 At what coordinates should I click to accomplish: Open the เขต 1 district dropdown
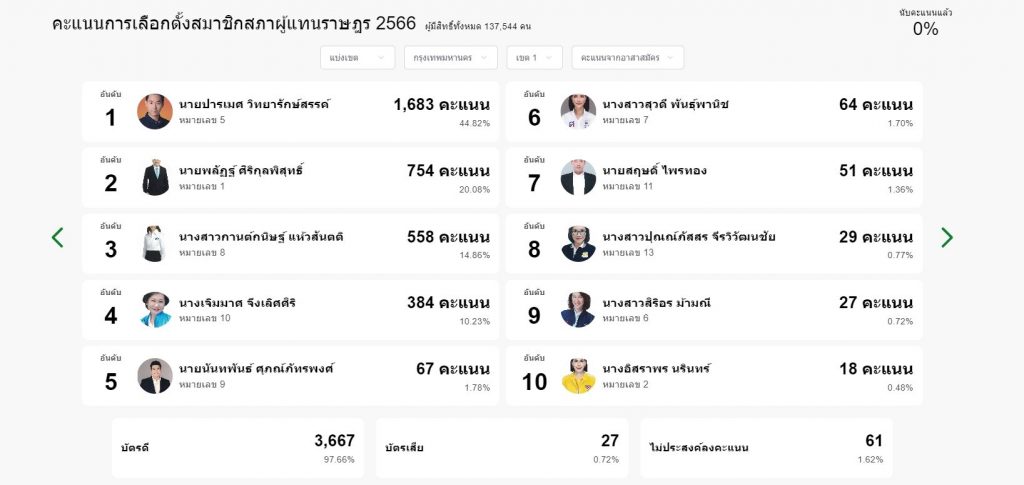tap(534, 57)
